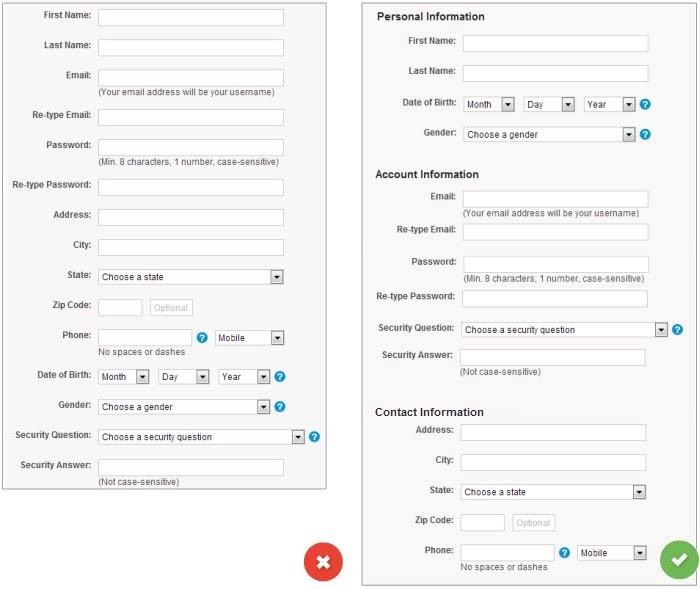Click the Date of Birth help icon in right form
The image size is (700, 589).
pyautogui.click(x=645, y=104)
